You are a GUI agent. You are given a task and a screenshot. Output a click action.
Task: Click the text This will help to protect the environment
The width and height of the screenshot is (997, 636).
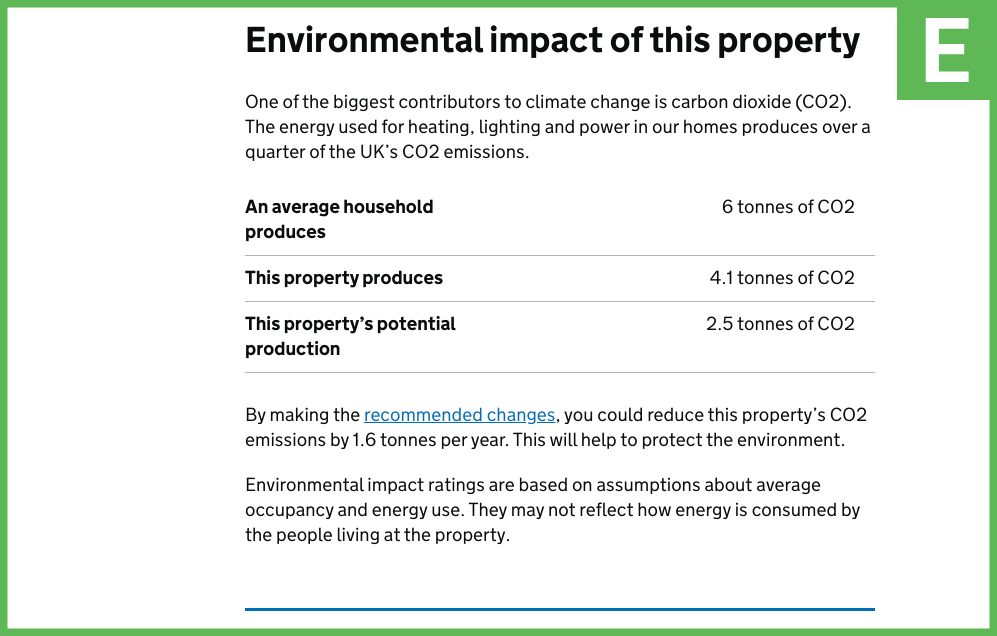[679, 440]
